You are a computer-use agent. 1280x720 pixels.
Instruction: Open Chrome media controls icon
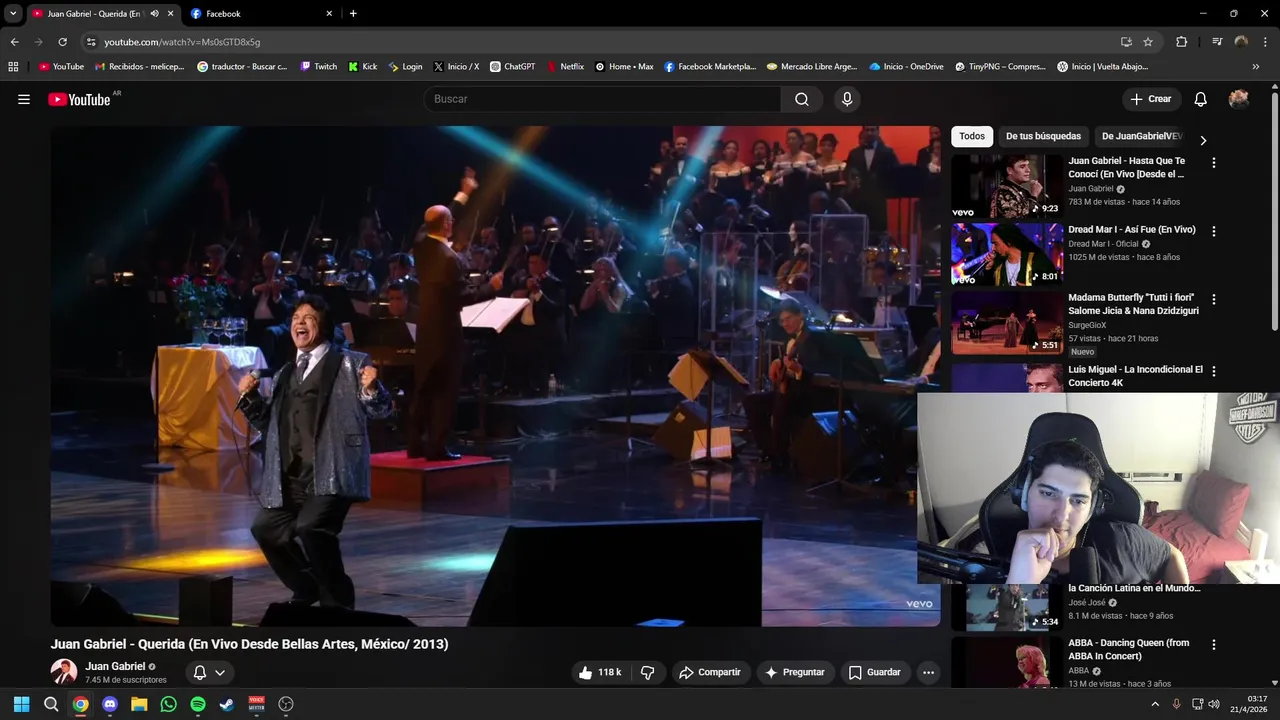(1217, 42)
